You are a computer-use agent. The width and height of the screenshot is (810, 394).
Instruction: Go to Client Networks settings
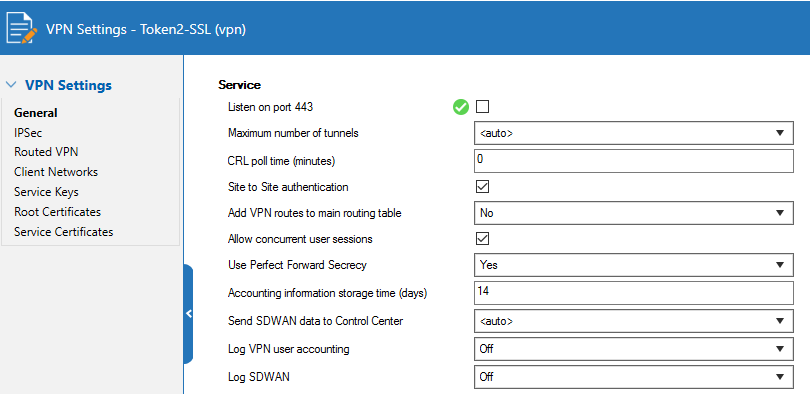point(56,172)
